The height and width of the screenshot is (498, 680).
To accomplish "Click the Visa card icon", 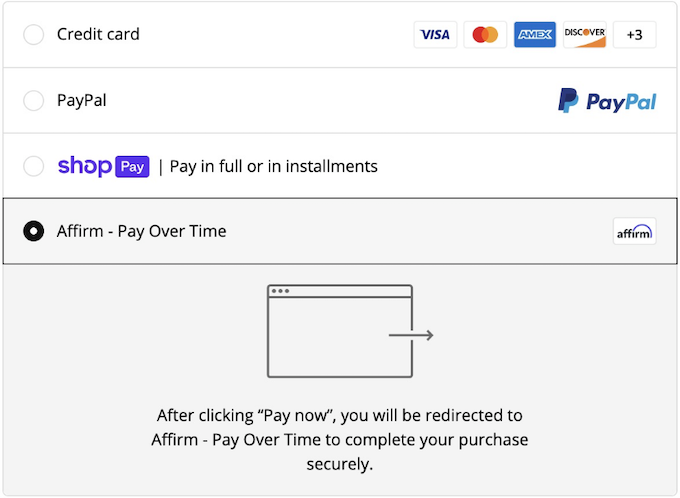I will click(x=435, y=35).
